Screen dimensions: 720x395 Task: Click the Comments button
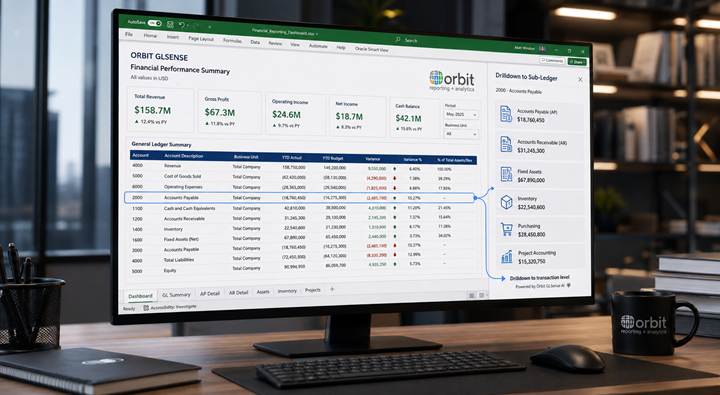[x=552, y=60]
